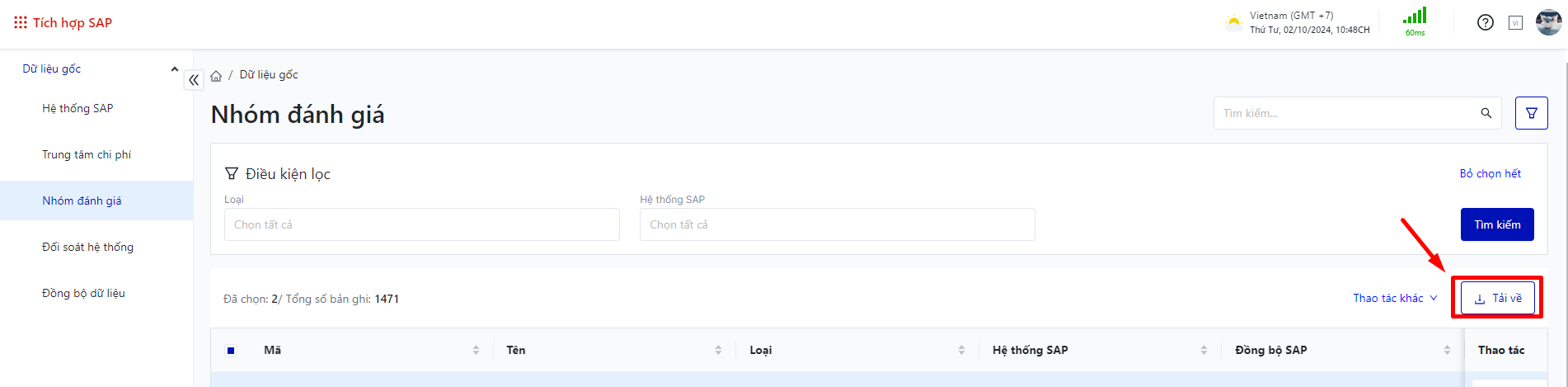
Task: Go to home via breadcrumb icon
Action: tap(216, 76)
